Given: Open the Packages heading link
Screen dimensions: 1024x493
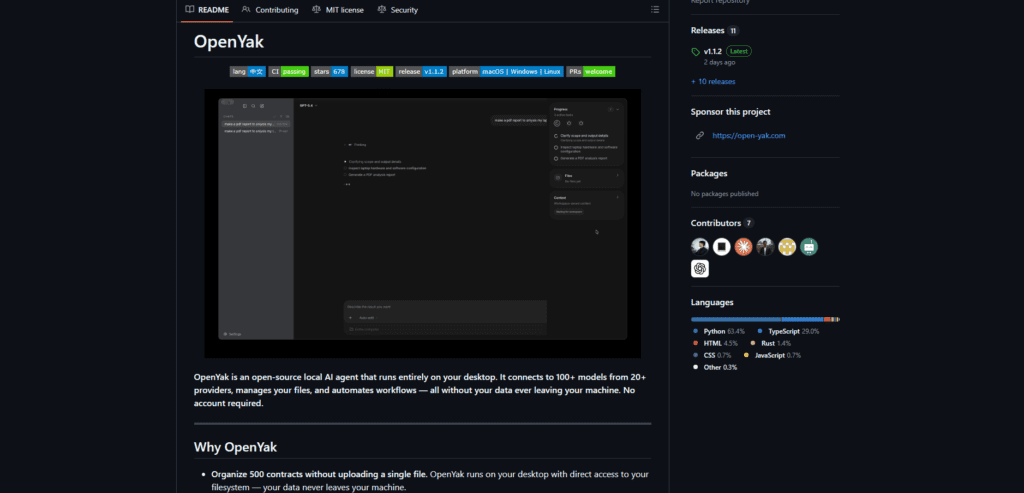Looking at the screenshot, I should [x=709, y=173].
